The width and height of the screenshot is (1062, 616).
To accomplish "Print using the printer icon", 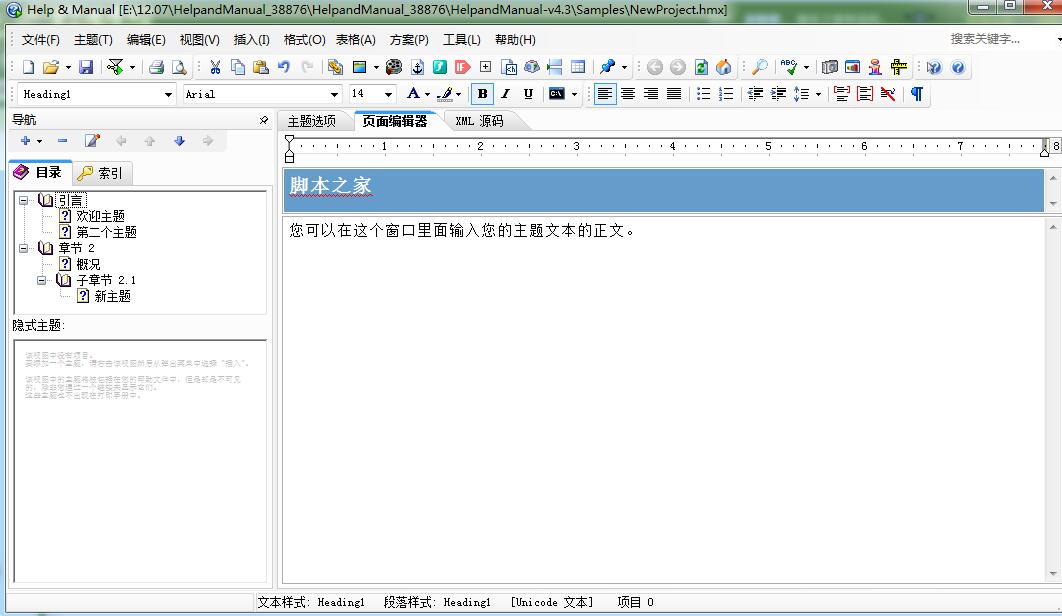I will 158,67.
